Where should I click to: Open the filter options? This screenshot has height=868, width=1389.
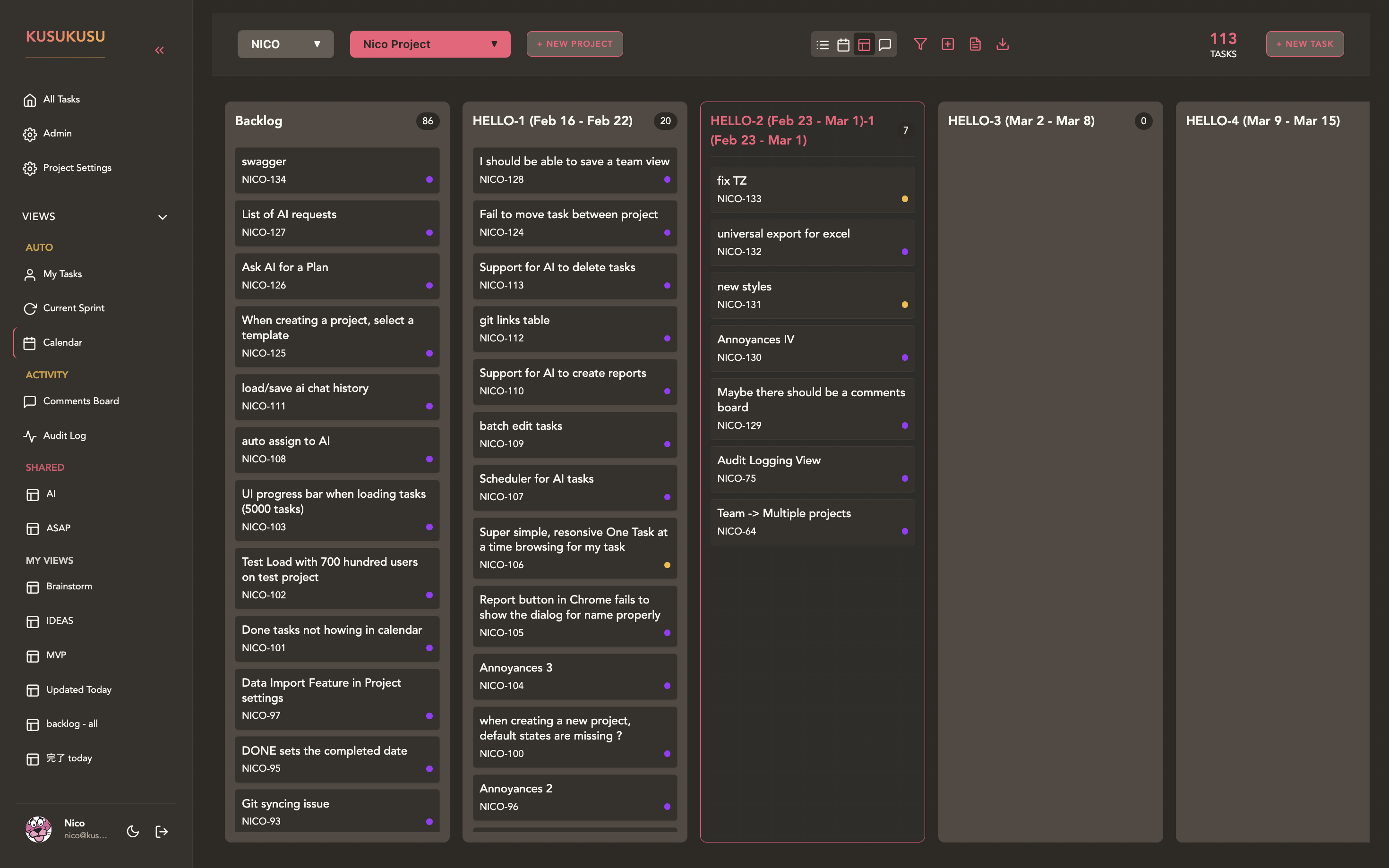pyautogui.click(x=920, y=44)
